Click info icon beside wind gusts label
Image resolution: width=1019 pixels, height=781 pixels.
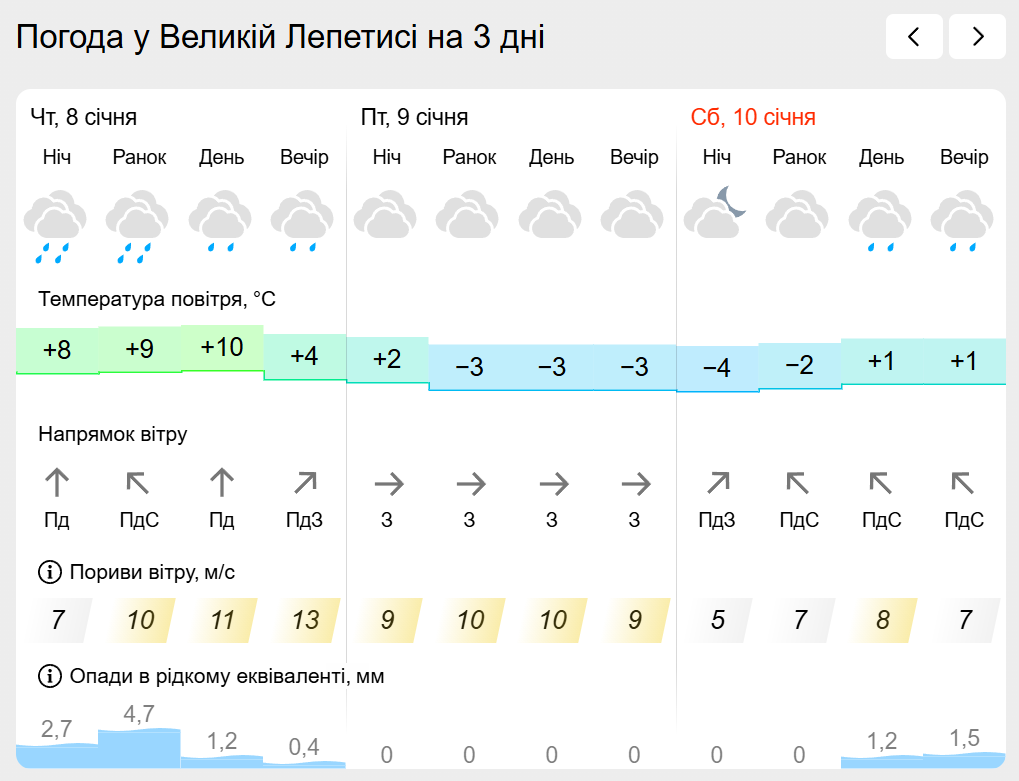pos(49,573)
